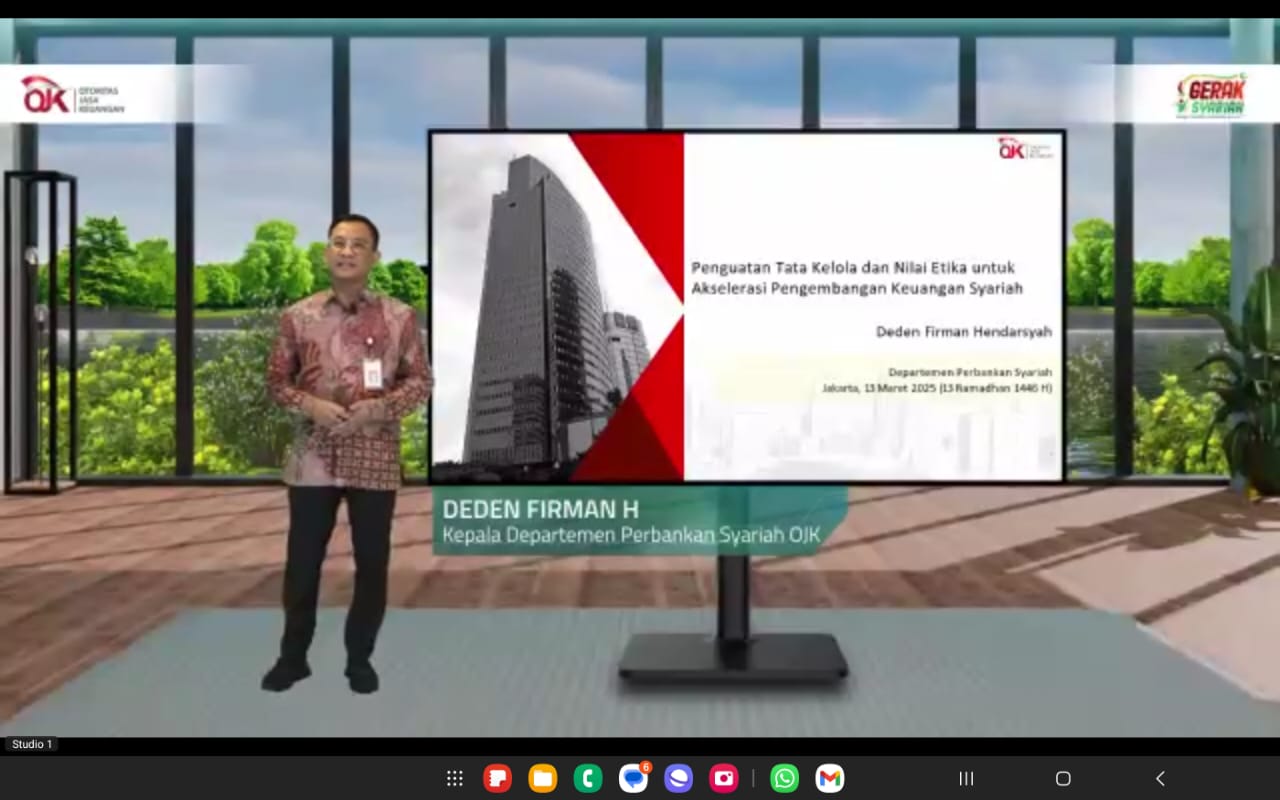Viewport: 1280px width, 800px height.
Task: Select the Studio 1 label
Action: (30, 744)
